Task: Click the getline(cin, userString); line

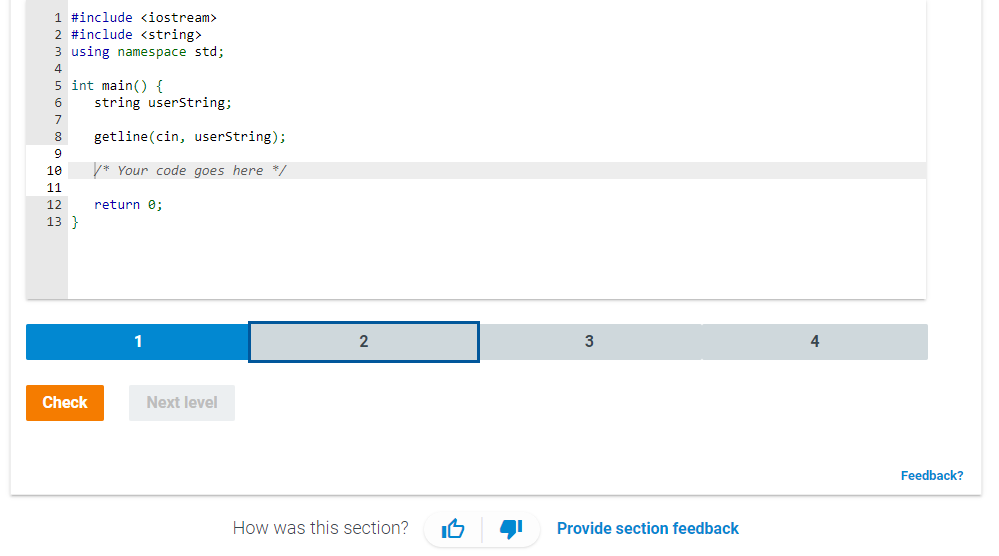Action: coord(497,136)
